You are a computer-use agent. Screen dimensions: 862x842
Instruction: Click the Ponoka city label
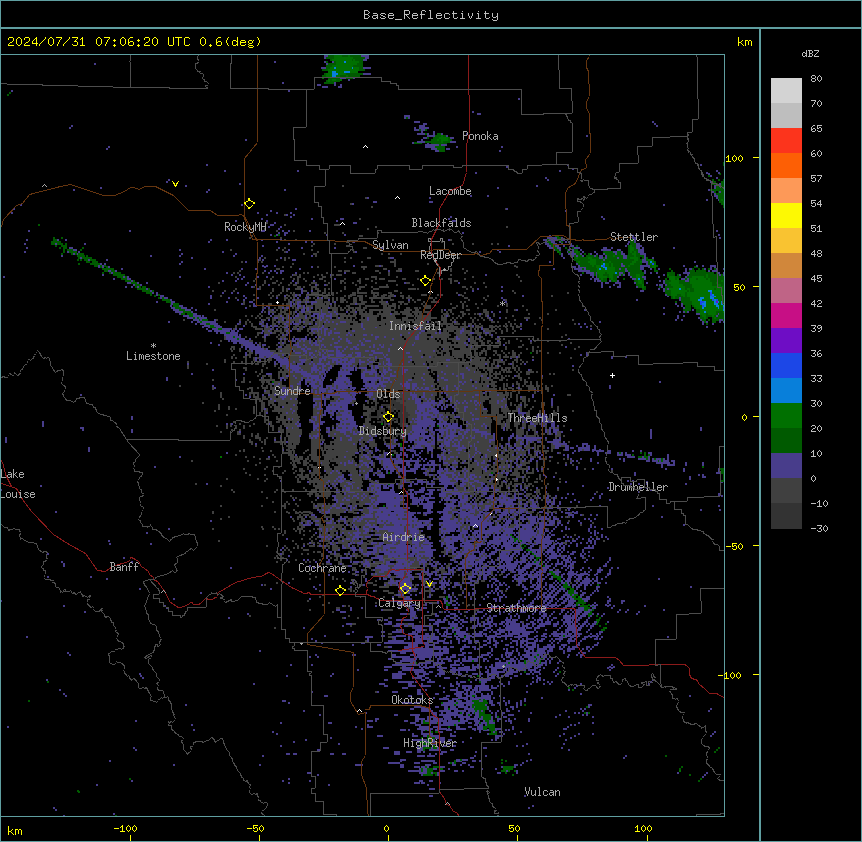[480, 136]
